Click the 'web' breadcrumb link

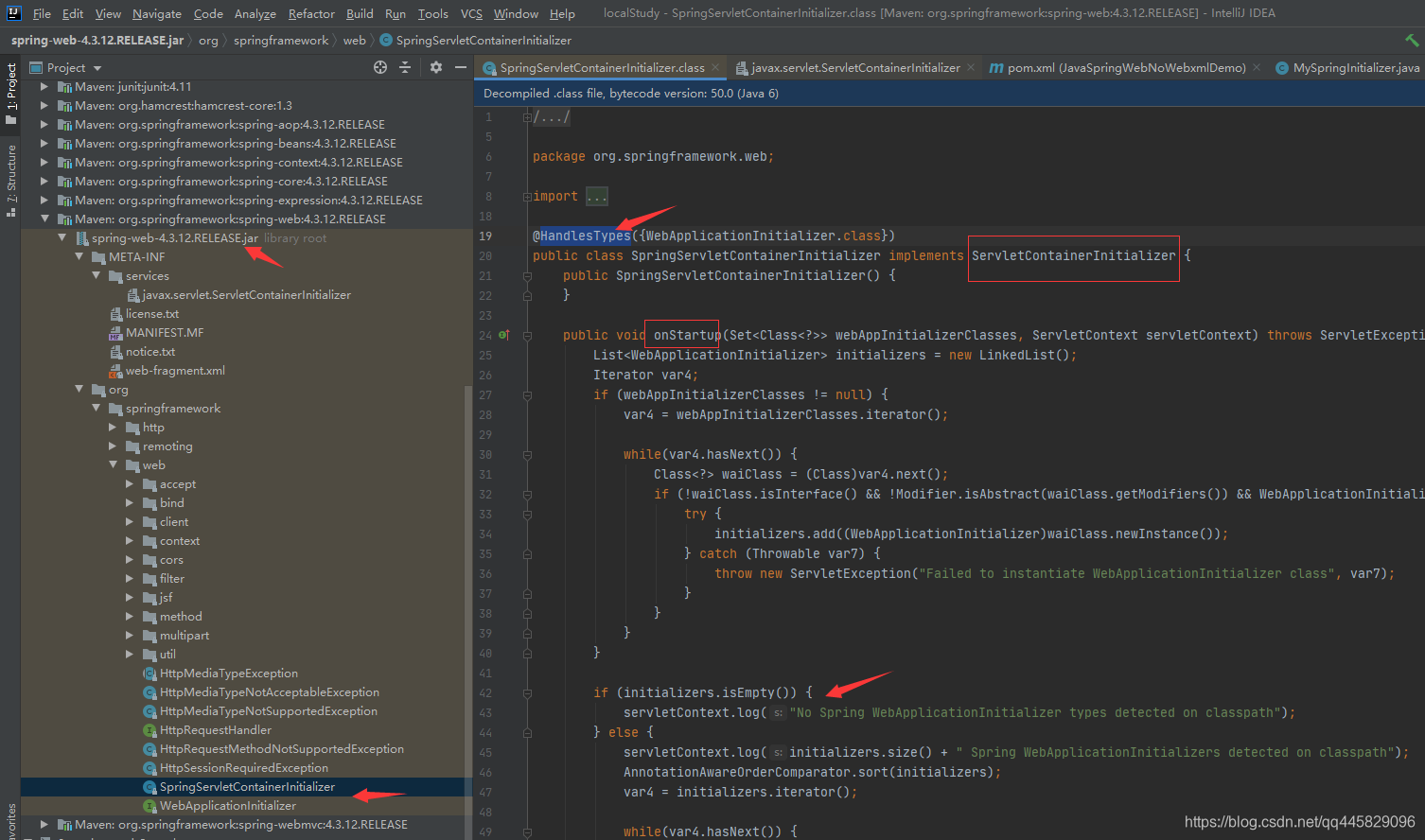(x=354, y=41)
